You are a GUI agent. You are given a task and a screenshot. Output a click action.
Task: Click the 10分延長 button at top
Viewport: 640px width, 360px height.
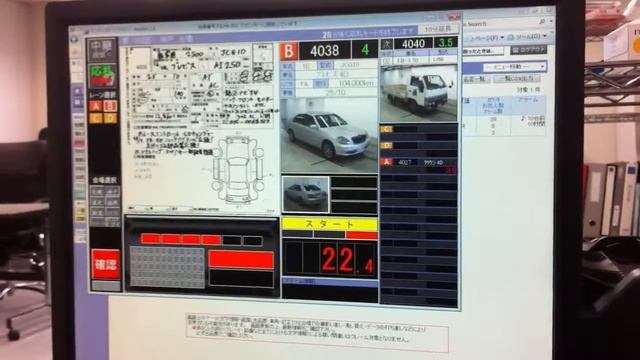[438, 29]
